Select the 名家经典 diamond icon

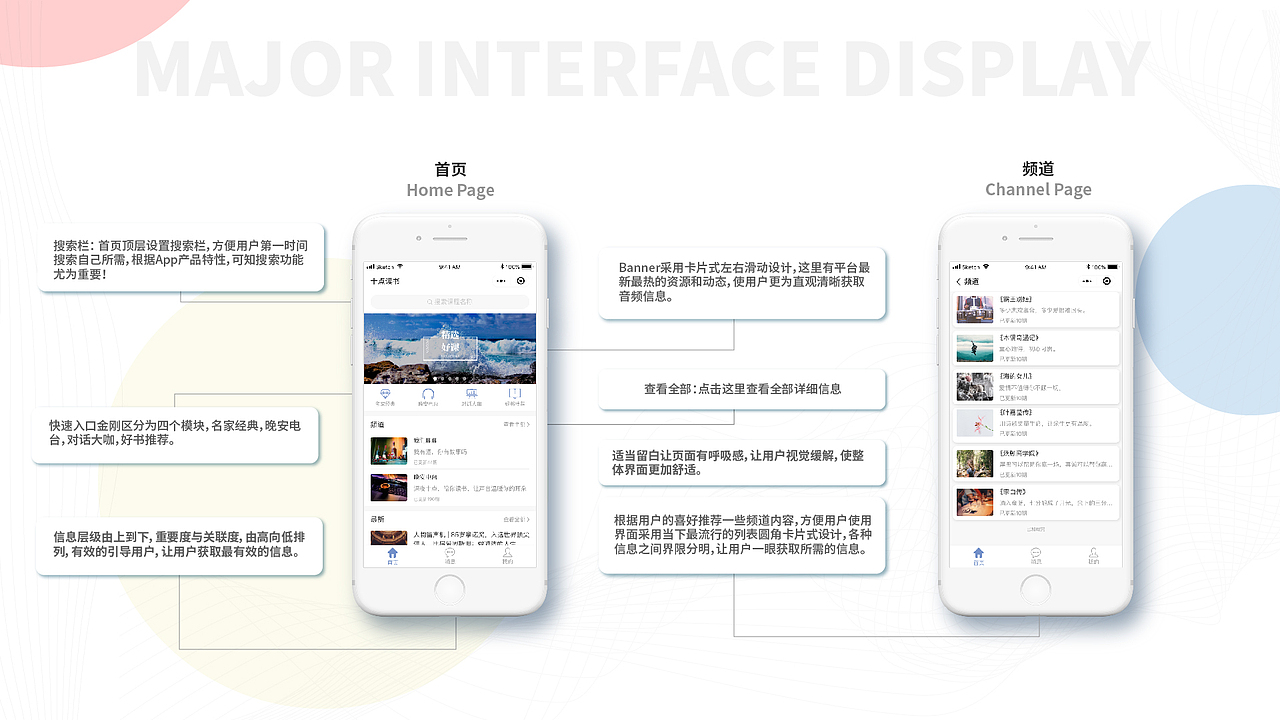tap(383, 393)
